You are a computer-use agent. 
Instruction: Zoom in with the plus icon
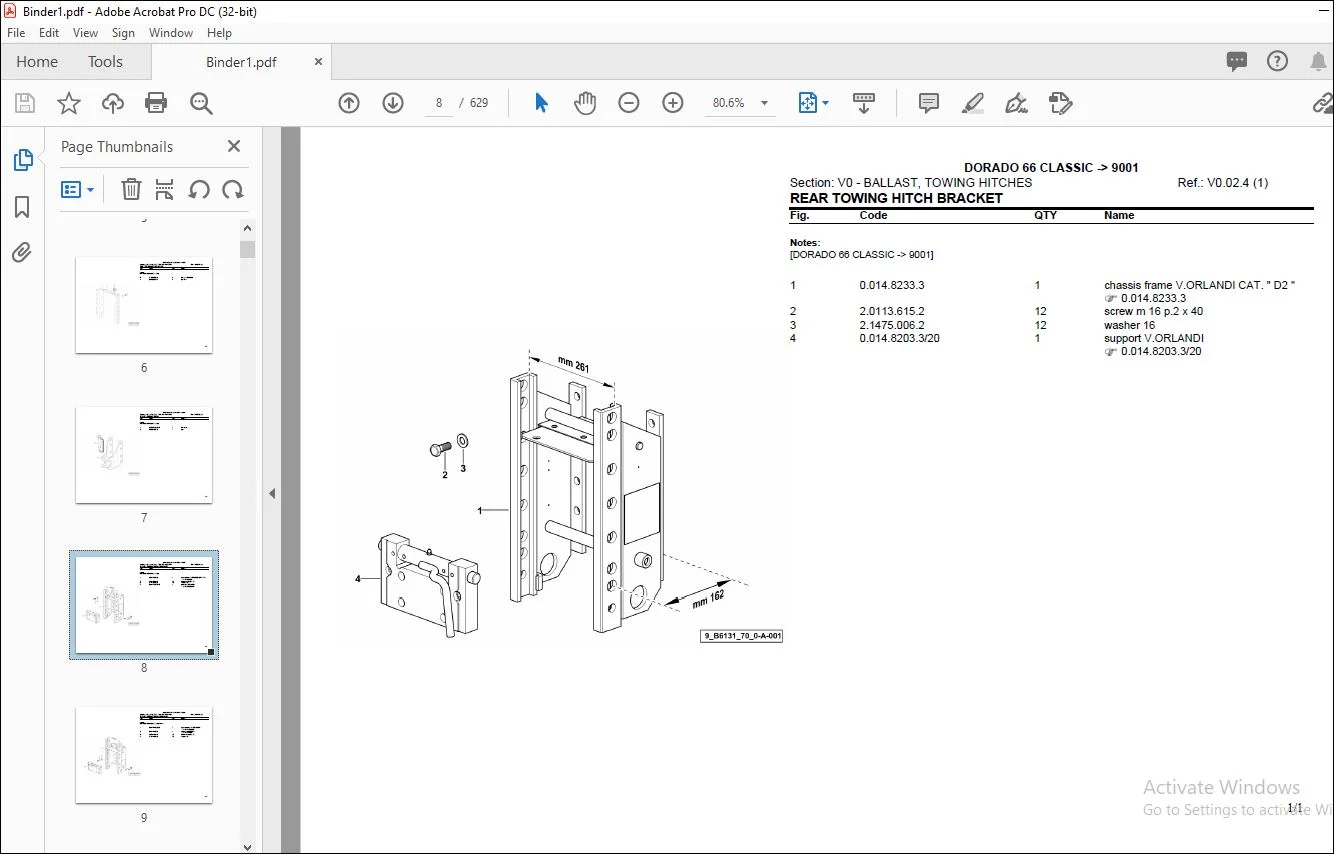(673, 103)
